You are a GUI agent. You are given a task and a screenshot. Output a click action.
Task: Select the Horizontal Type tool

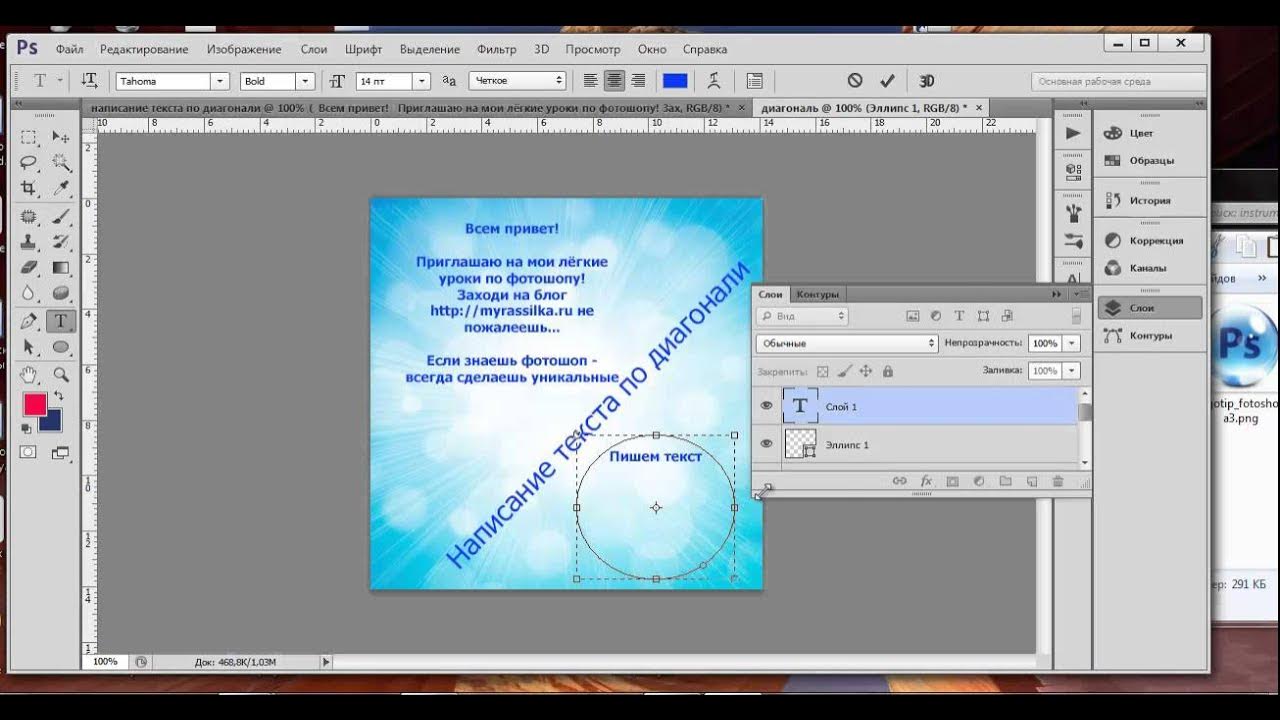coord(61,321)
